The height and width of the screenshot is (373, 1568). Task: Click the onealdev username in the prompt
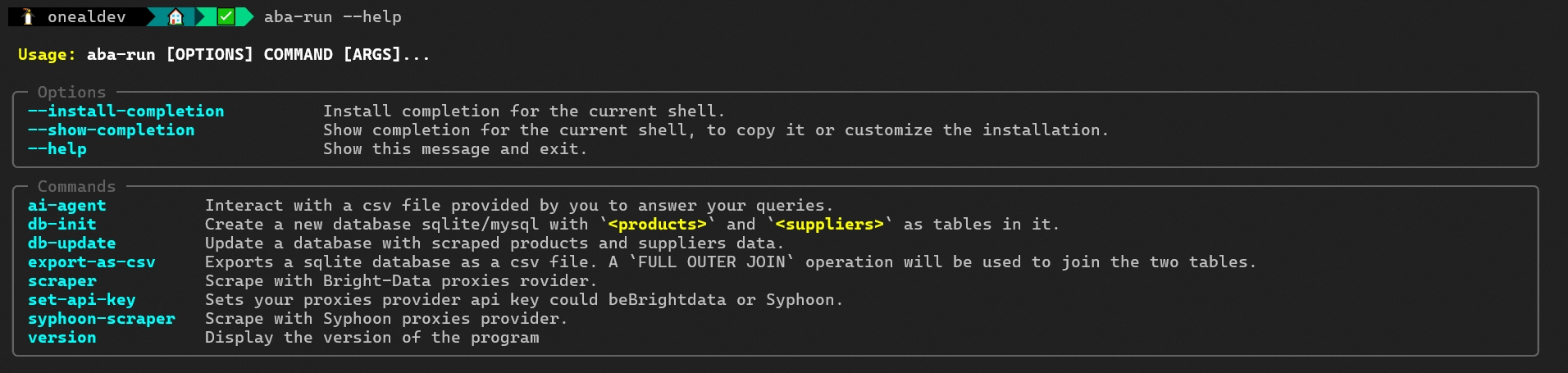click(x=86, y=17)
